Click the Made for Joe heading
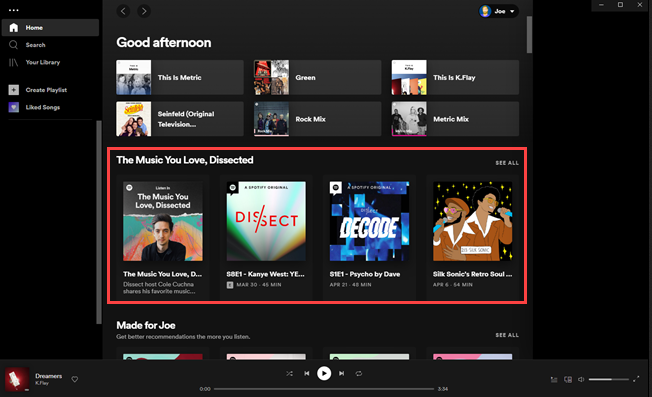Viewport: 652px width, 397px height. pyautogui.click(x=146, y=325)
